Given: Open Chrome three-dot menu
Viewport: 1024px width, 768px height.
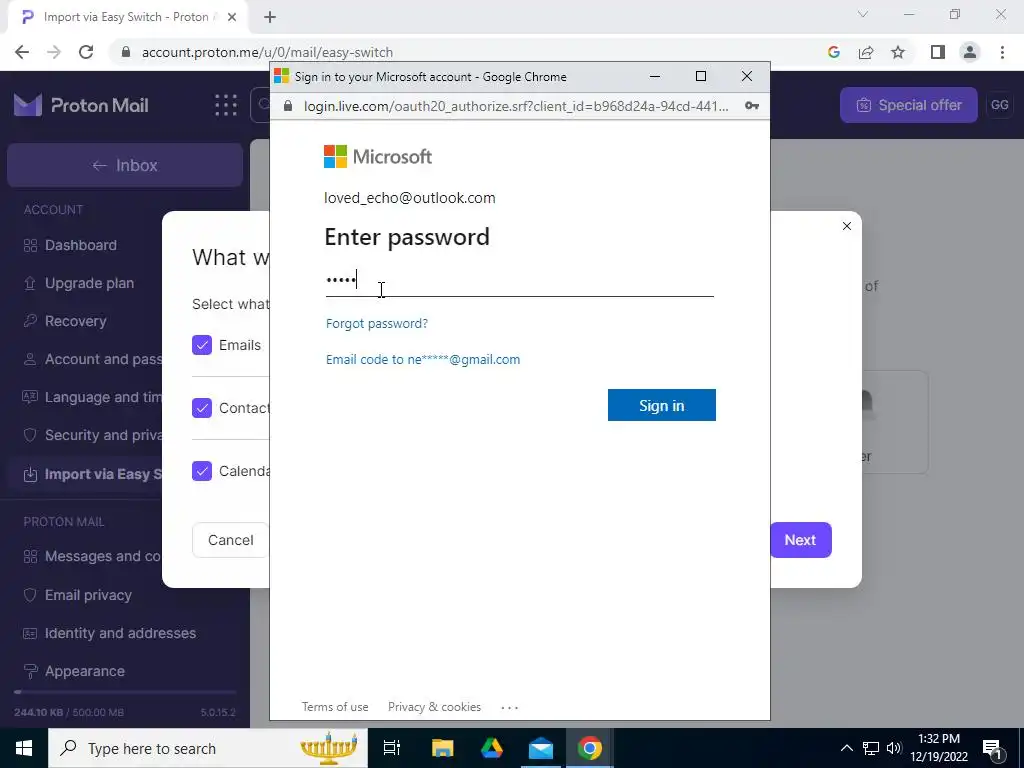Looking at the screenshot, I should coord(1002,52).
